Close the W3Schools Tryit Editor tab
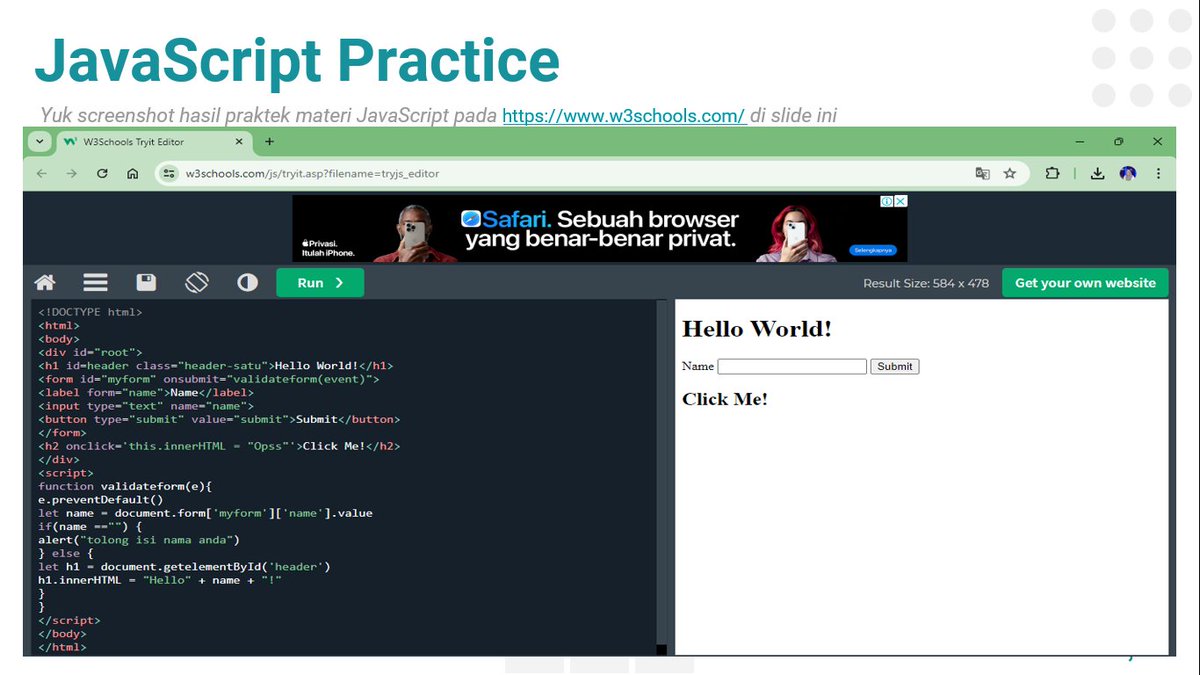Screen dimensions: 1200x675 click(238, 142)
